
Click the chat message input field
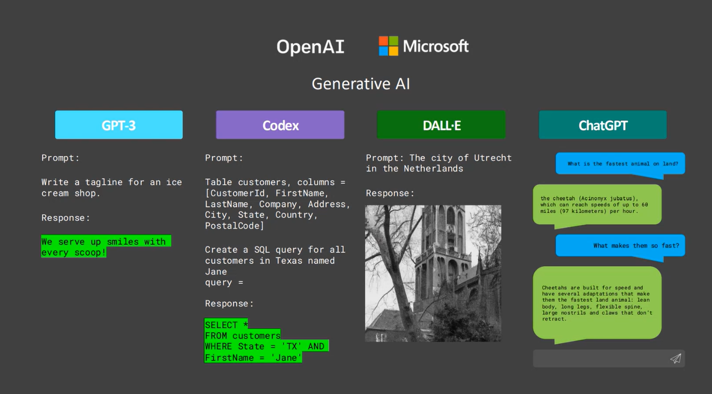click(x=609, y=359)
